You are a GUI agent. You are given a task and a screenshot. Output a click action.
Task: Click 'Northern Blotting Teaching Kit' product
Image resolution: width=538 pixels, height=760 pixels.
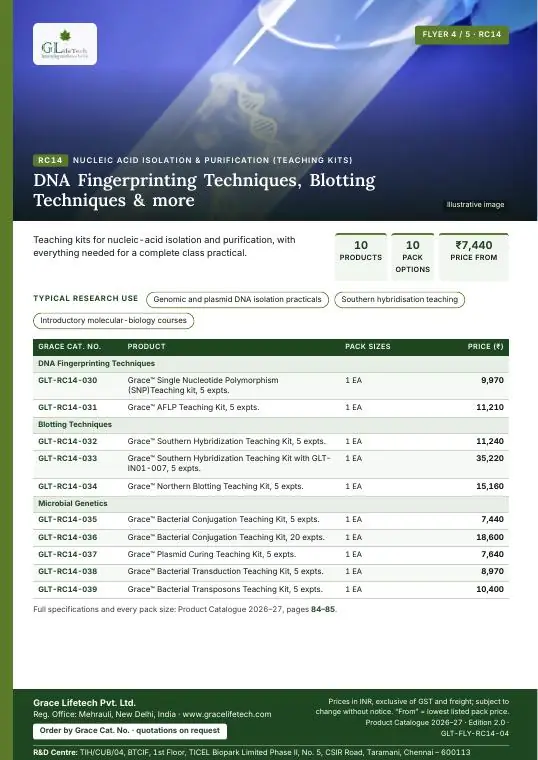click(x=215, y=487)
